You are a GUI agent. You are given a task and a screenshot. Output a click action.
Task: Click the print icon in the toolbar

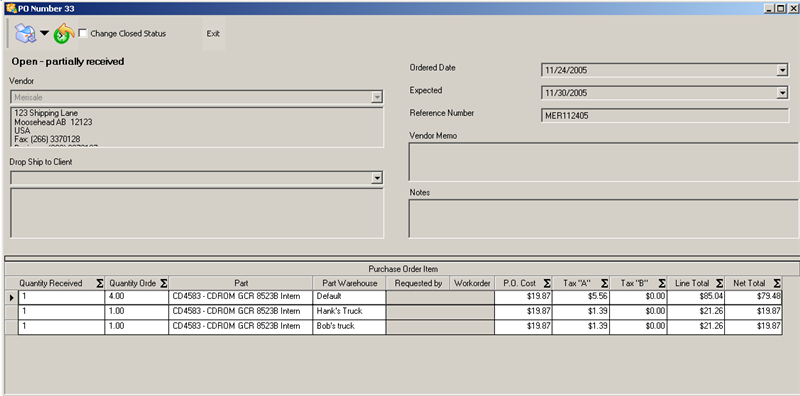point(25,34)
